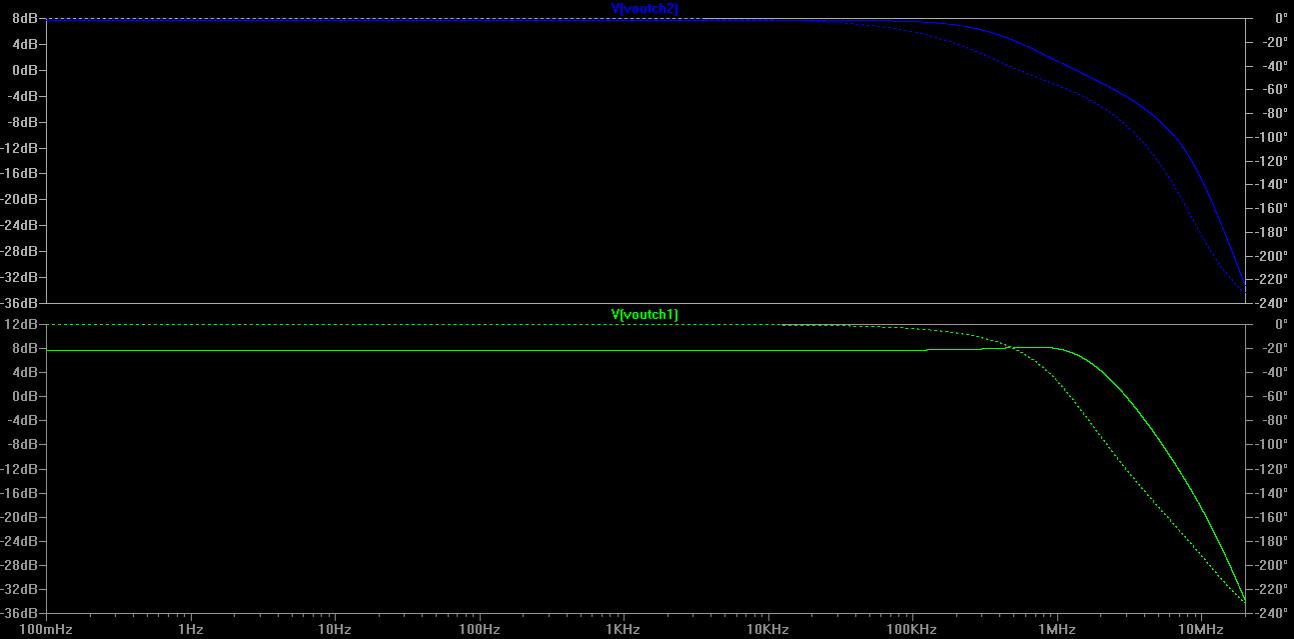Click the 10MHz frequency axis label

pos(1201,629)
